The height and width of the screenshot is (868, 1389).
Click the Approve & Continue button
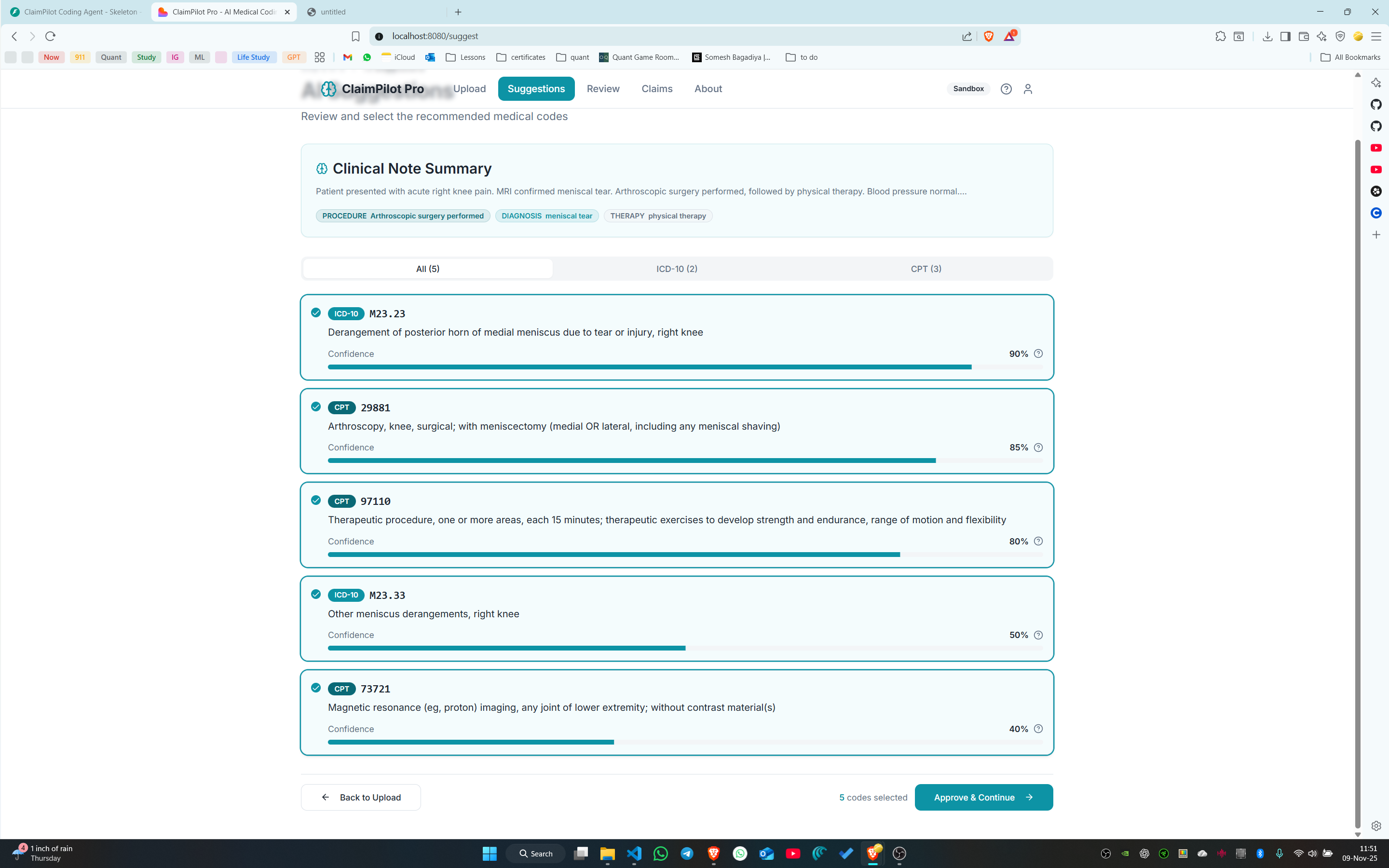pyautogui.click(x=983, y=798)
